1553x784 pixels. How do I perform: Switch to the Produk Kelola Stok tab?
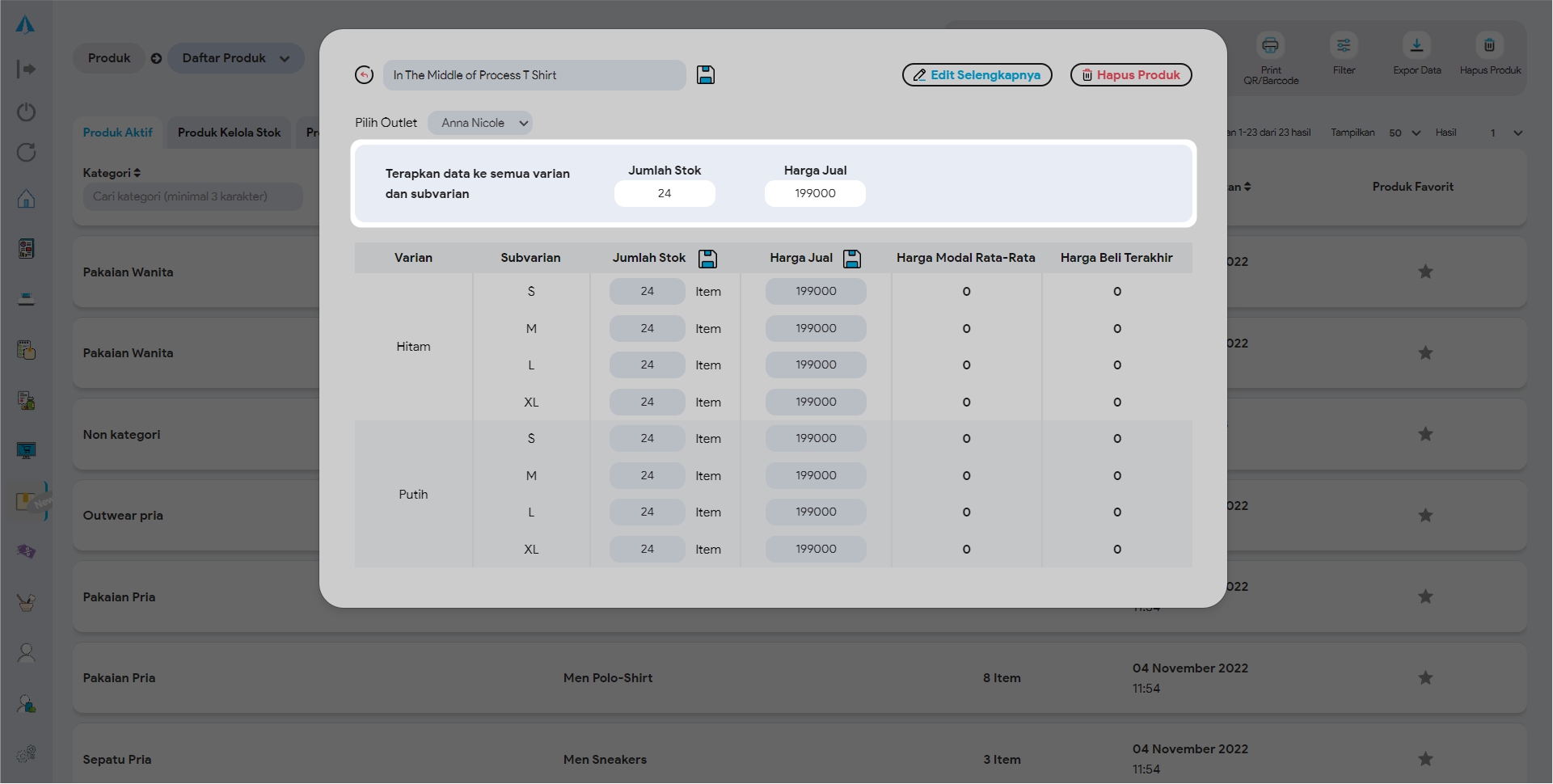(229, 133)
